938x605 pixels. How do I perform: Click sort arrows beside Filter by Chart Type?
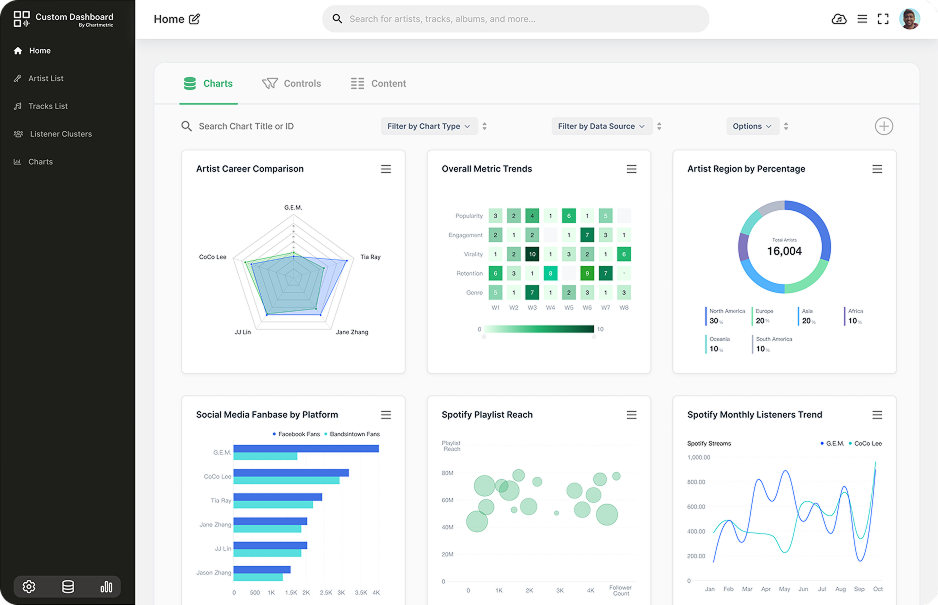coord(485,126)
